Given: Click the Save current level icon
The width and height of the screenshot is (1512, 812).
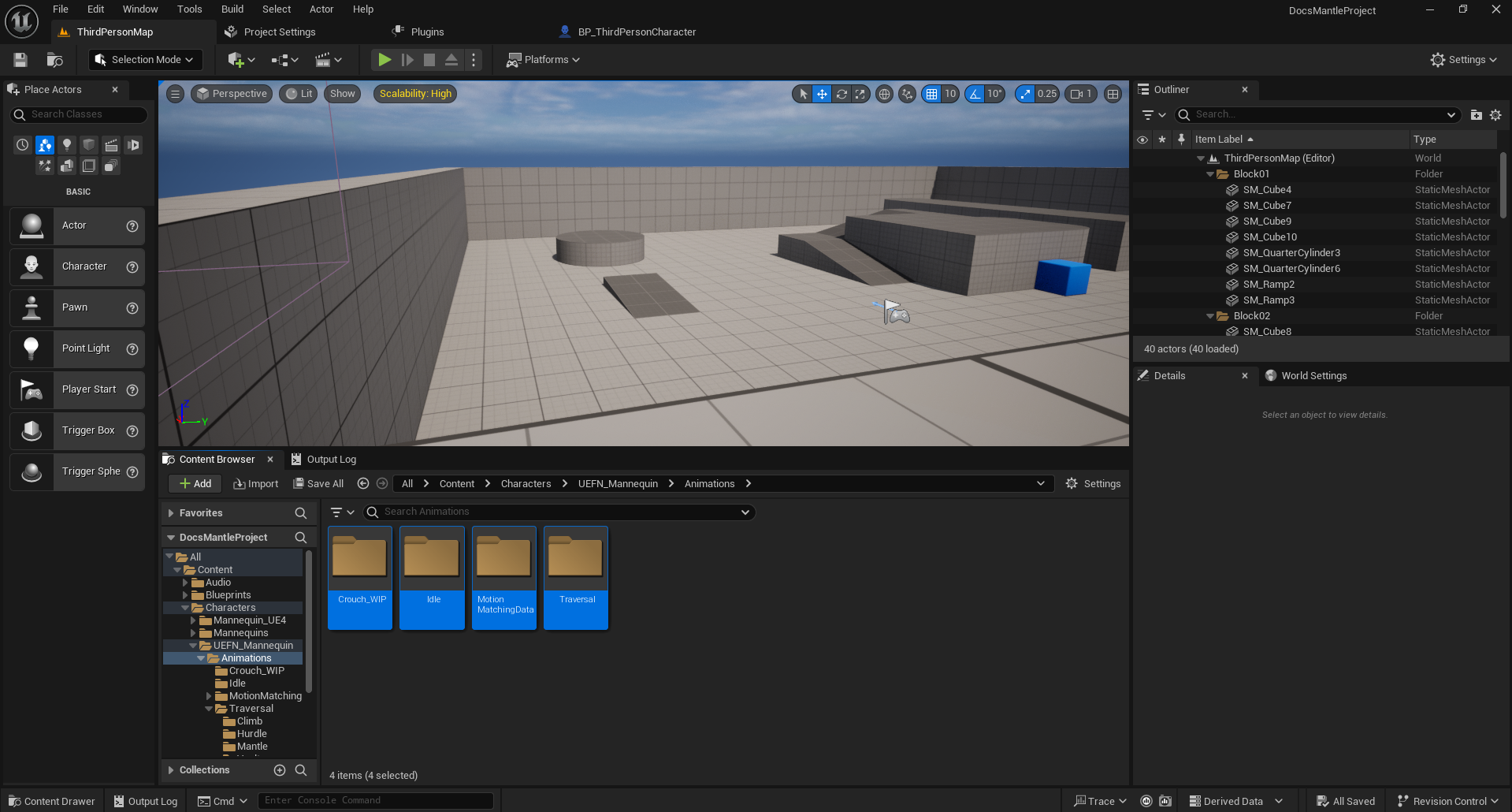Looking at the screenshot, I should [x=20, y=60].
